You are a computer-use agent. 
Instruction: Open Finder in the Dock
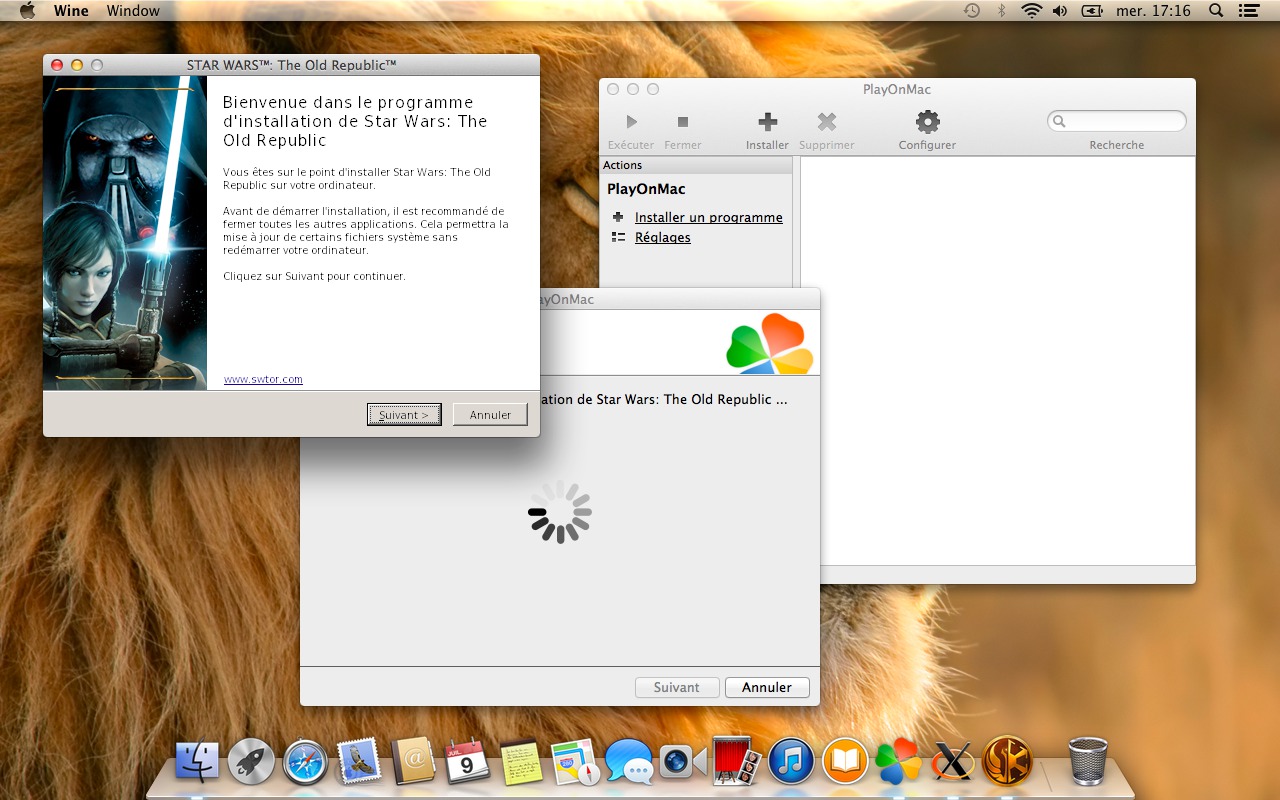197,762
